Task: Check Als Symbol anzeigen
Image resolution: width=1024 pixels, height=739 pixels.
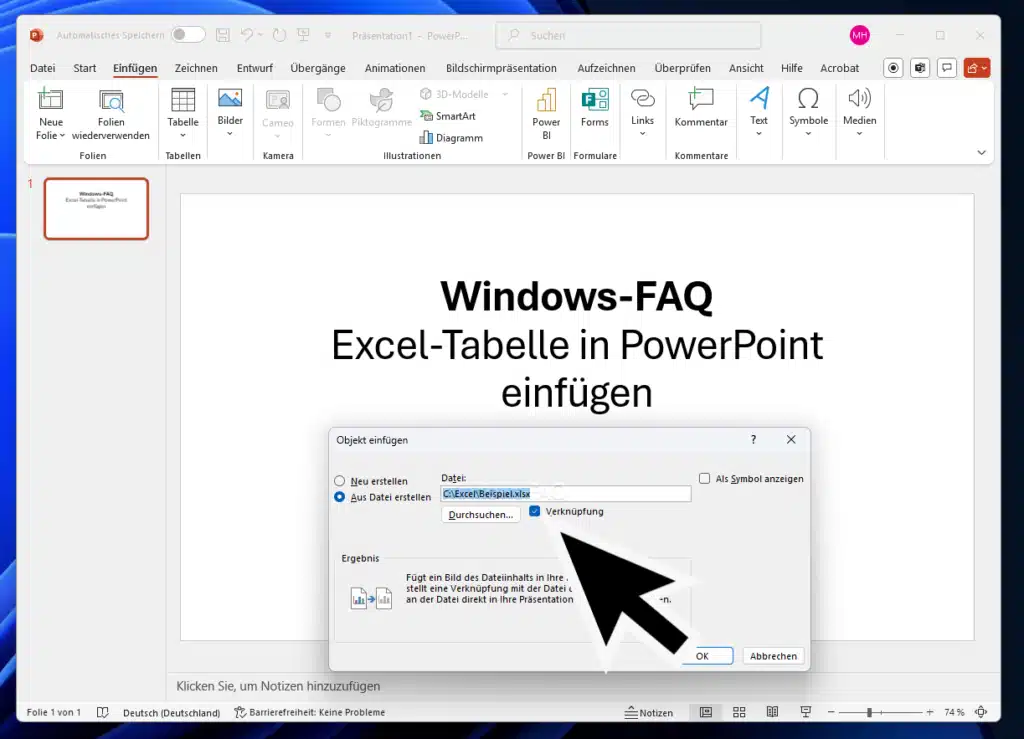Action: [x=705, y=478]
